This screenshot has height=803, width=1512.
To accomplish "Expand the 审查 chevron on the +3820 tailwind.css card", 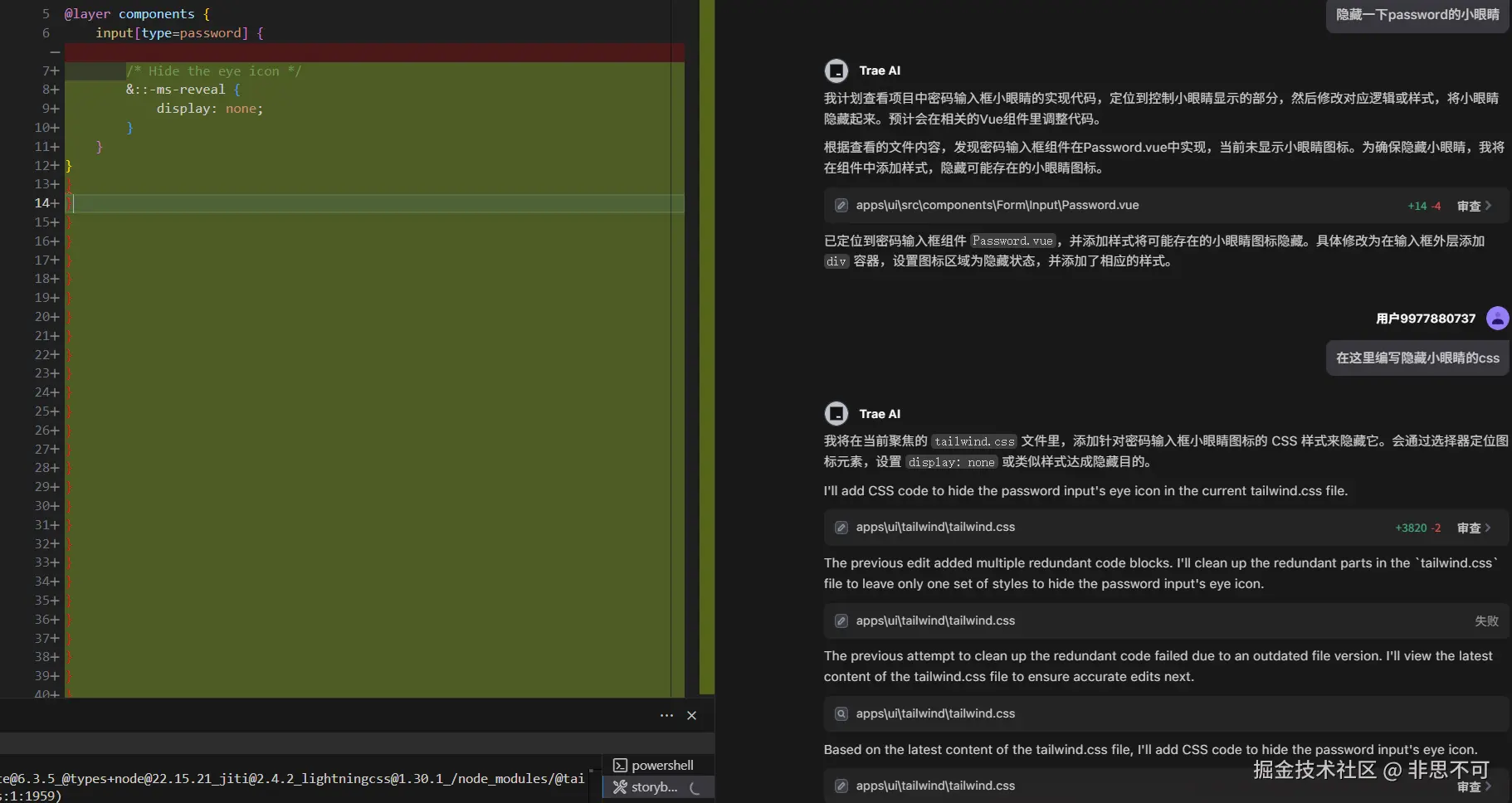I will click(1489, 528).
